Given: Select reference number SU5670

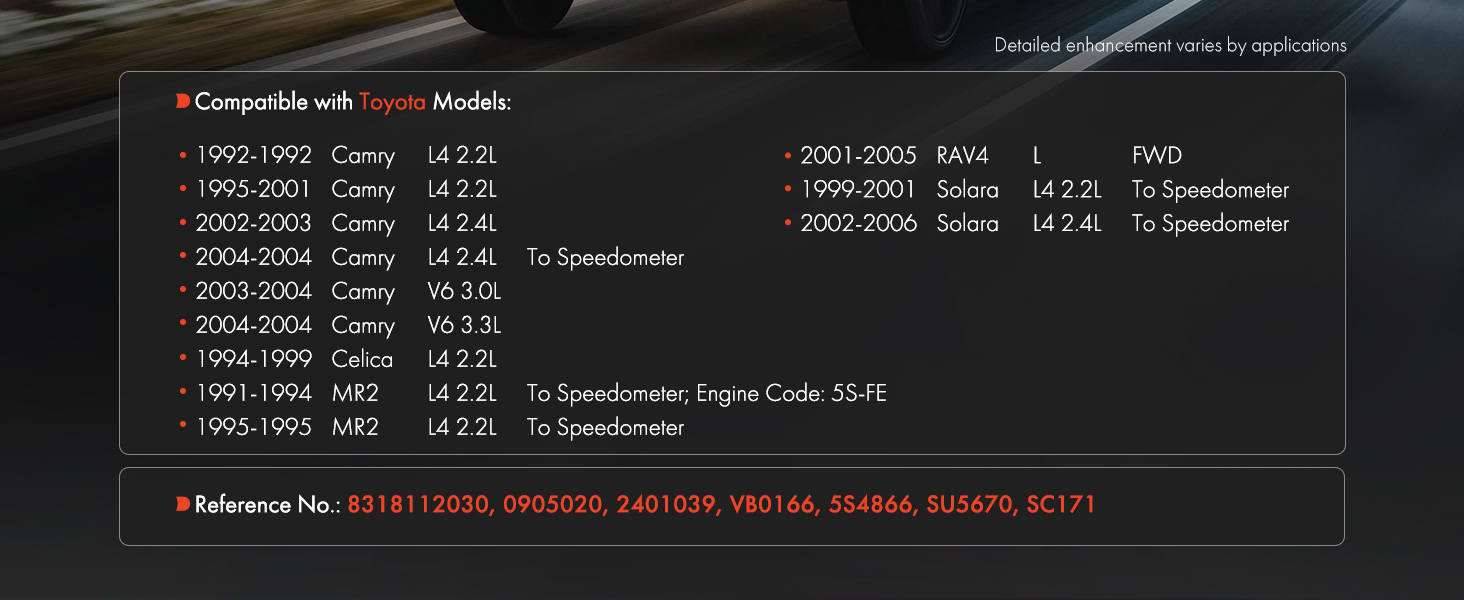Looking at the screenshot, I should coord(969,505).
